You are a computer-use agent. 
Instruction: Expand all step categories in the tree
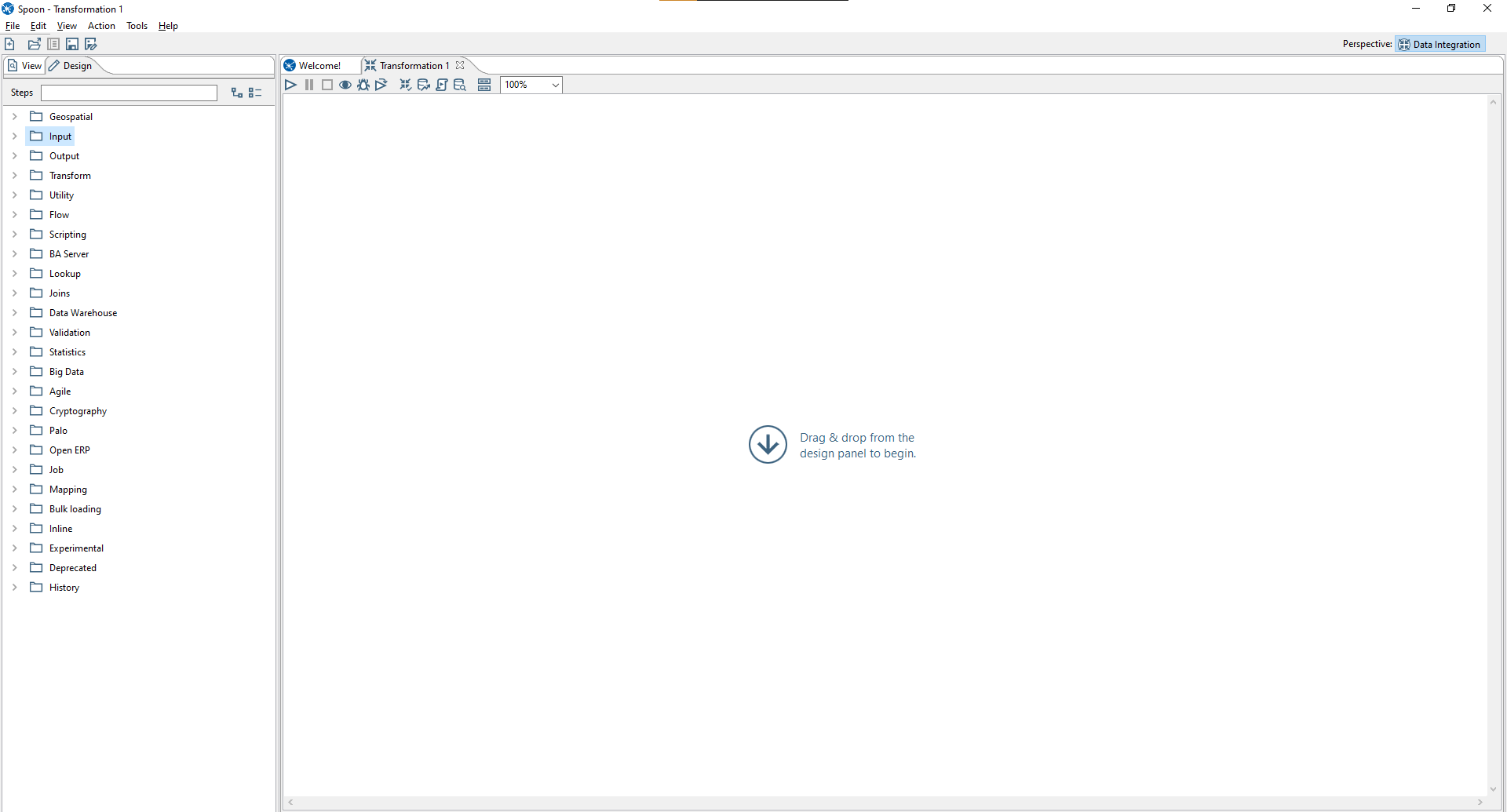[x=237, y=93]
